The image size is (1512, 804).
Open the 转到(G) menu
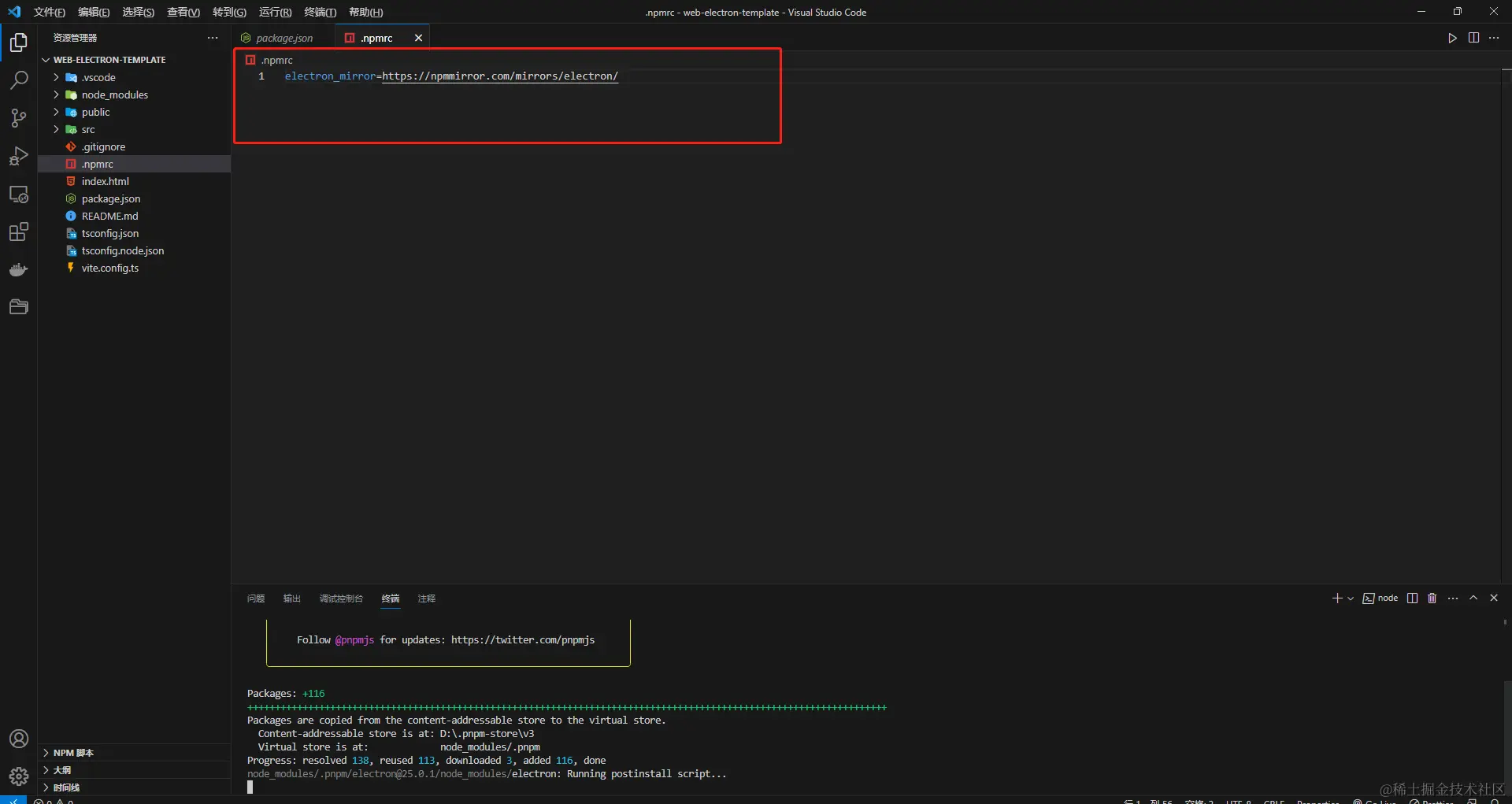click(229, 12)
